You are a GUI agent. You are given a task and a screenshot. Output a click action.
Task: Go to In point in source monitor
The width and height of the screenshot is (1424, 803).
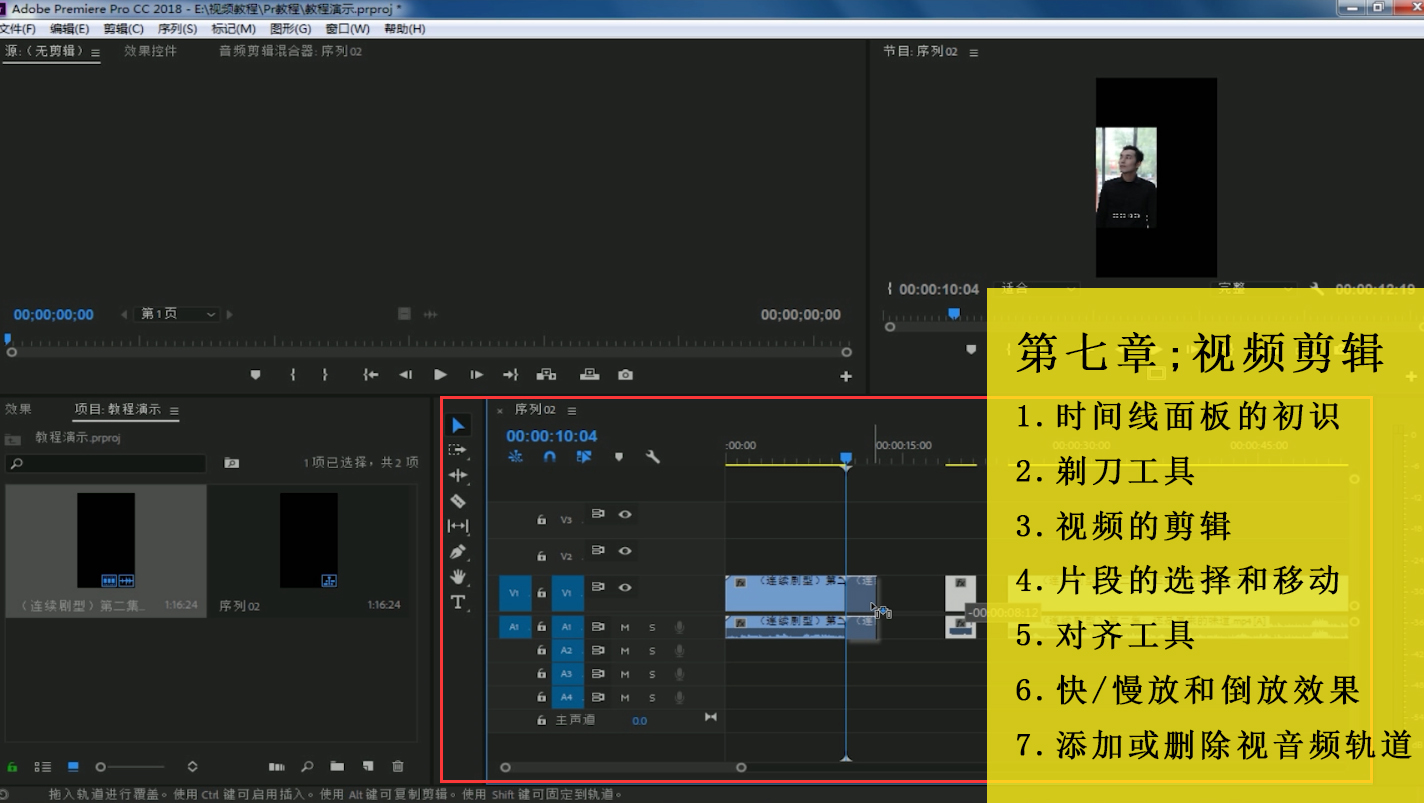click(x=371, y=375)
